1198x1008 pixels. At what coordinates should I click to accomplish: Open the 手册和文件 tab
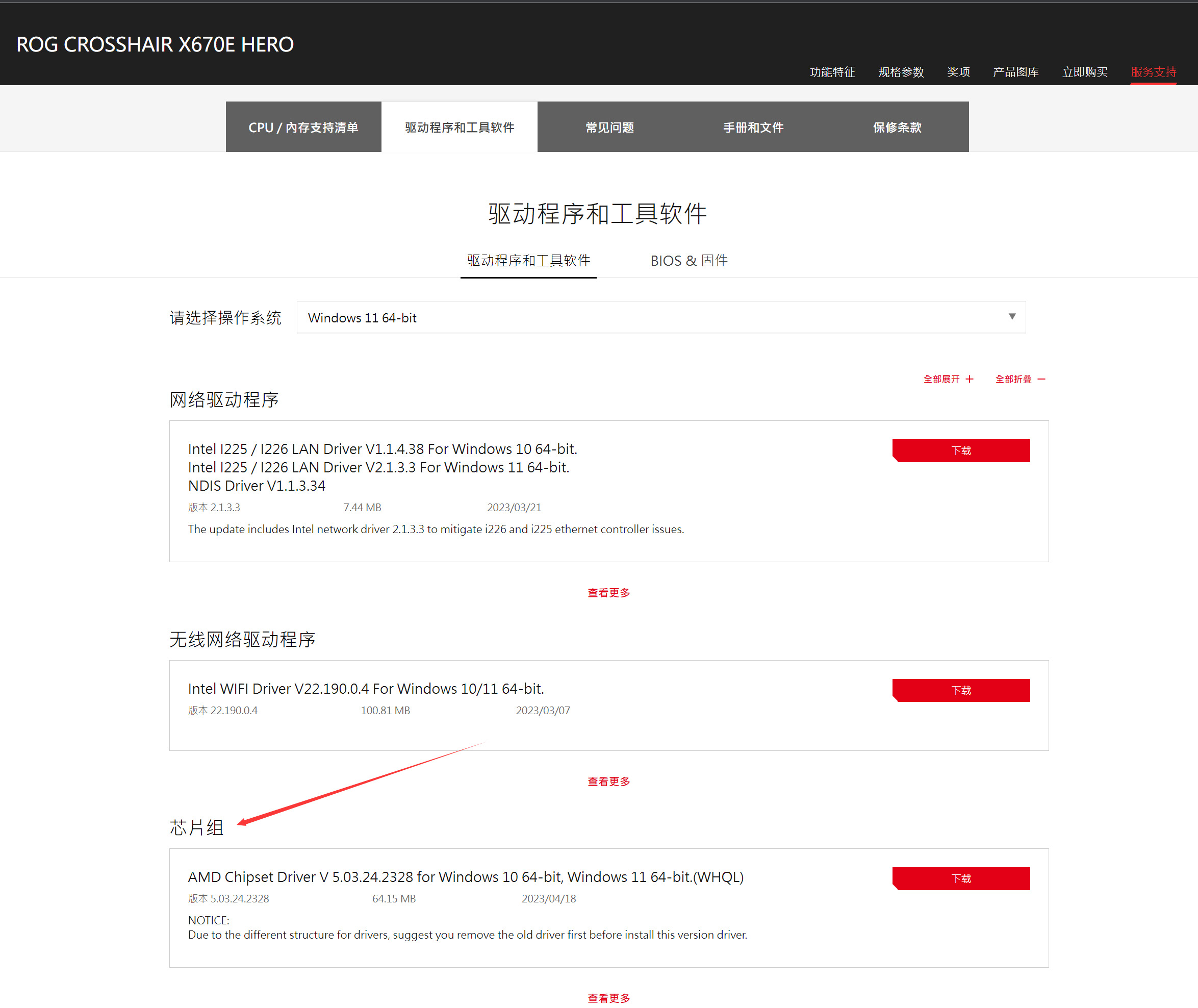click(x=753, y=127)
